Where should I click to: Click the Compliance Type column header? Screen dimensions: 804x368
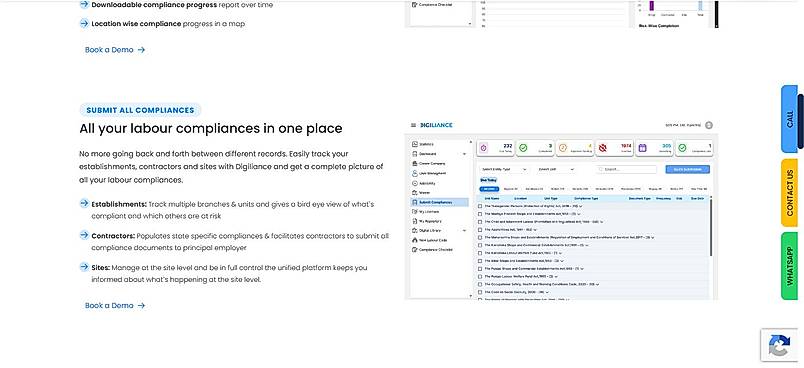[586, 198]
